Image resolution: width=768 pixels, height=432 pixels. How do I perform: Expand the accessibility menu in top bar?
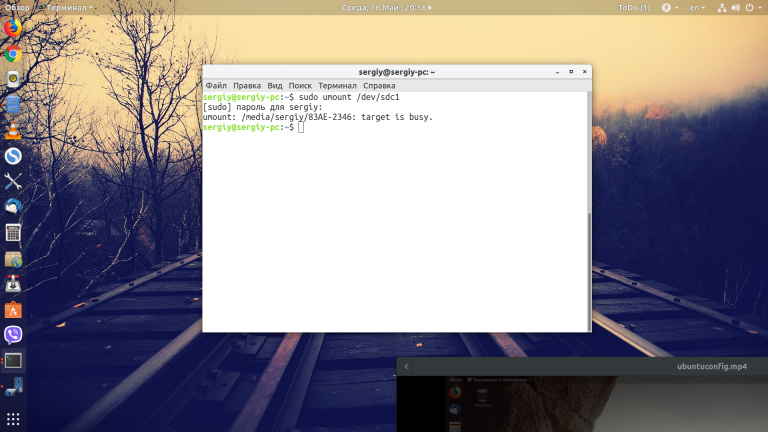[x=670, y=7]
